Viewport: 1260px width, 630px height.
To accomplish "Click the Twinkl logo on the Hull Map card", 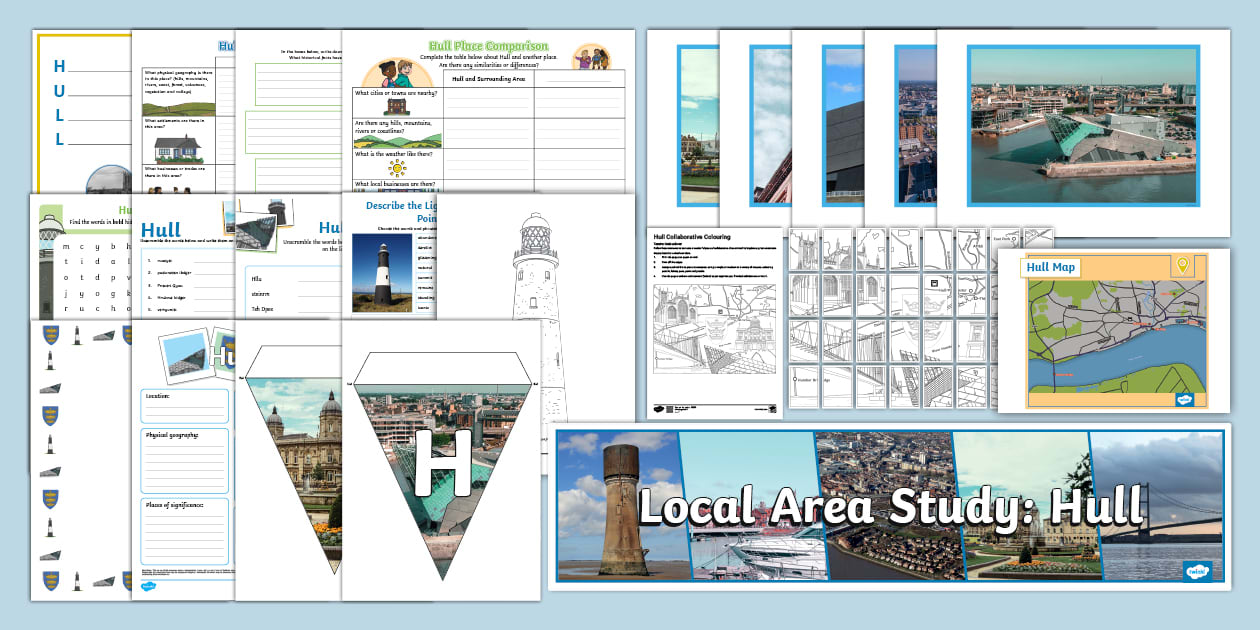I will 1185,399.
